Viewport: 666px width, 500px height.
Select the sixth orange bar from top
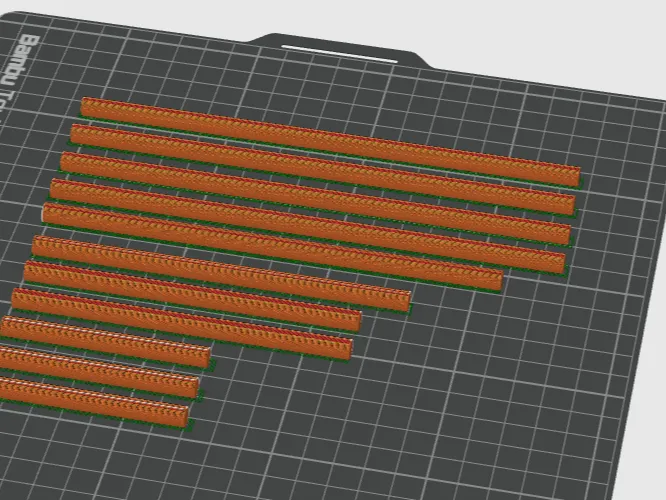(x=222, y=274)
